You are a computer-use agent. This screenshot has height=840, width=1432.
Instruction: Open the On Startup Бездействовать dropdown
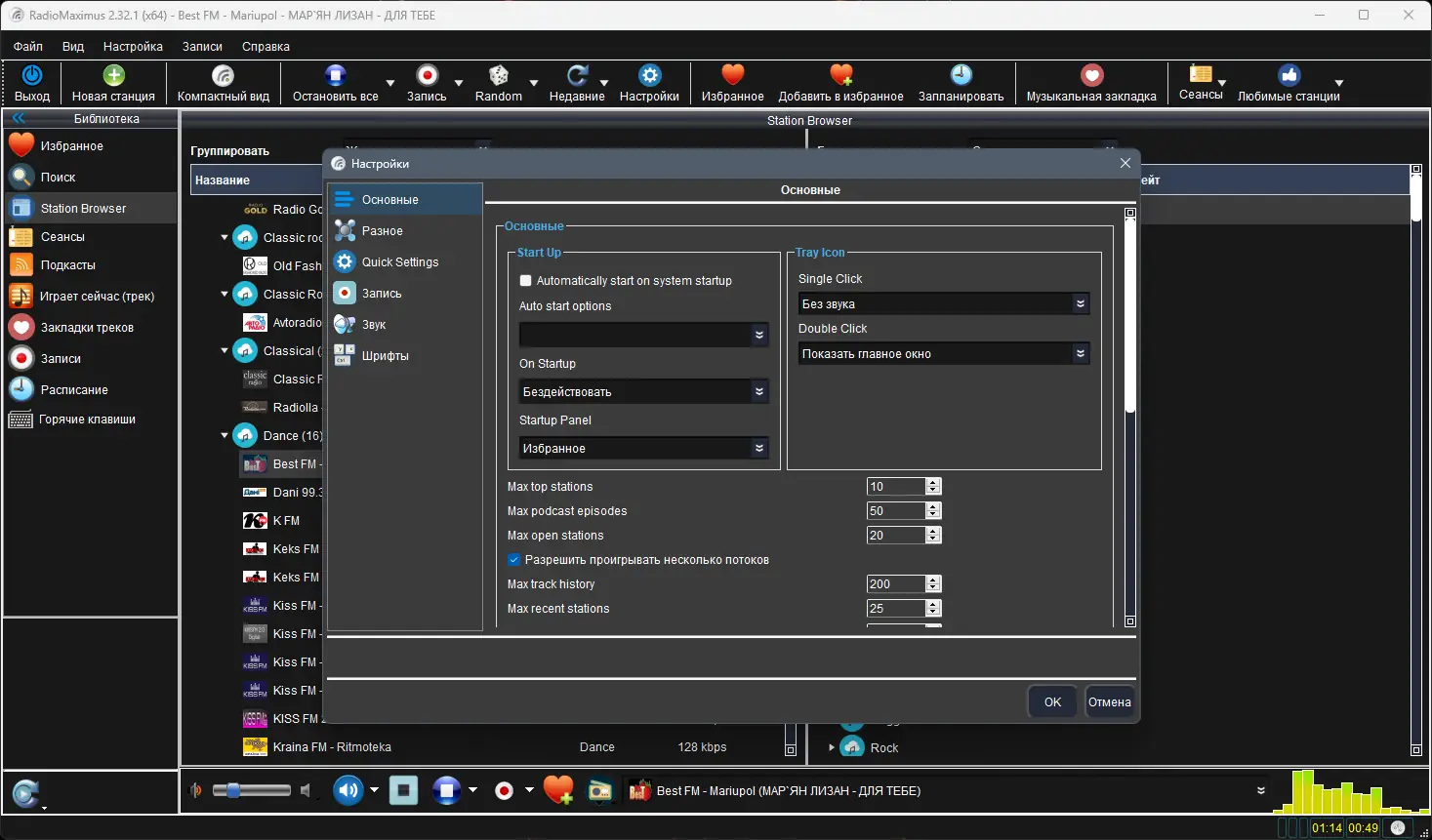pos(644,391)
